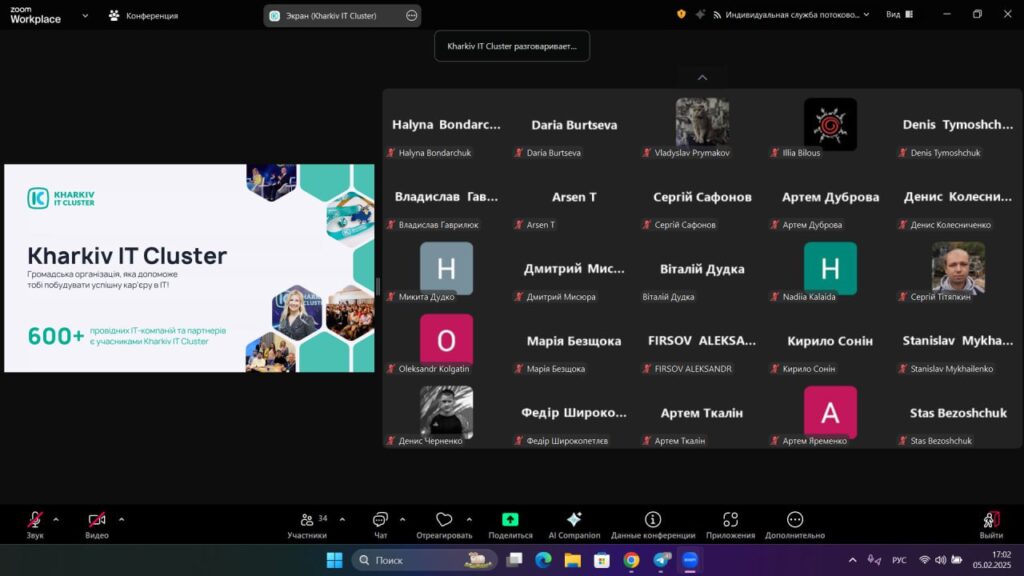
Task: Click the Zoom icon on taskbar
Action: pos(690,560)
